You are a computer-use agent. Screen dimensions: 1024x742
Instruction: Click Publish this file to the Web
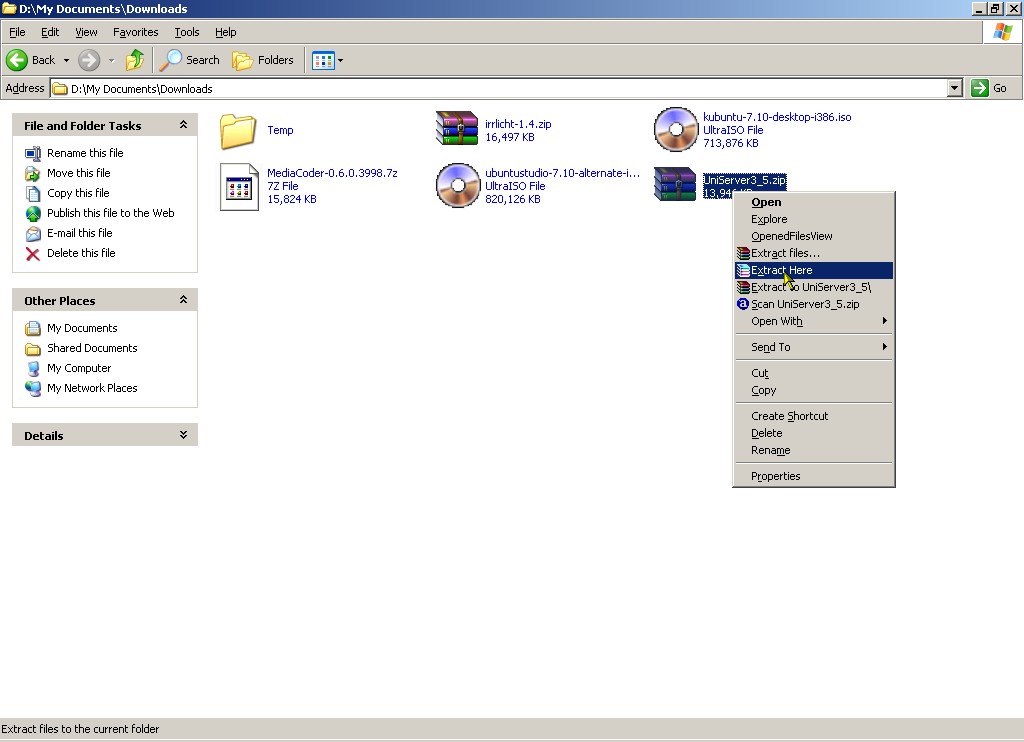[110, 213]
